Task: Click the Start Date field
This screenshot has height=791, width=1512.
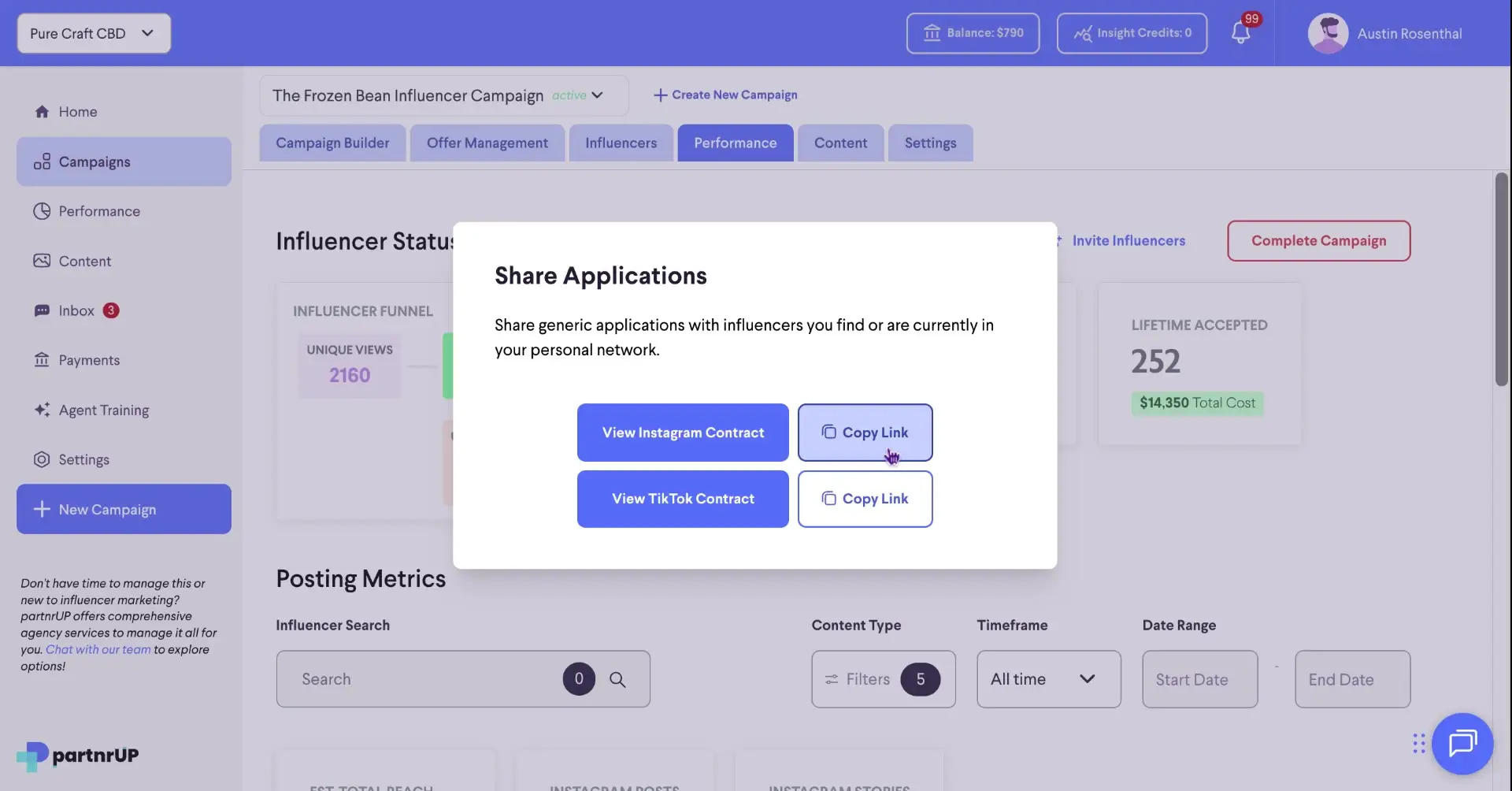Action: click(1199, 678)
